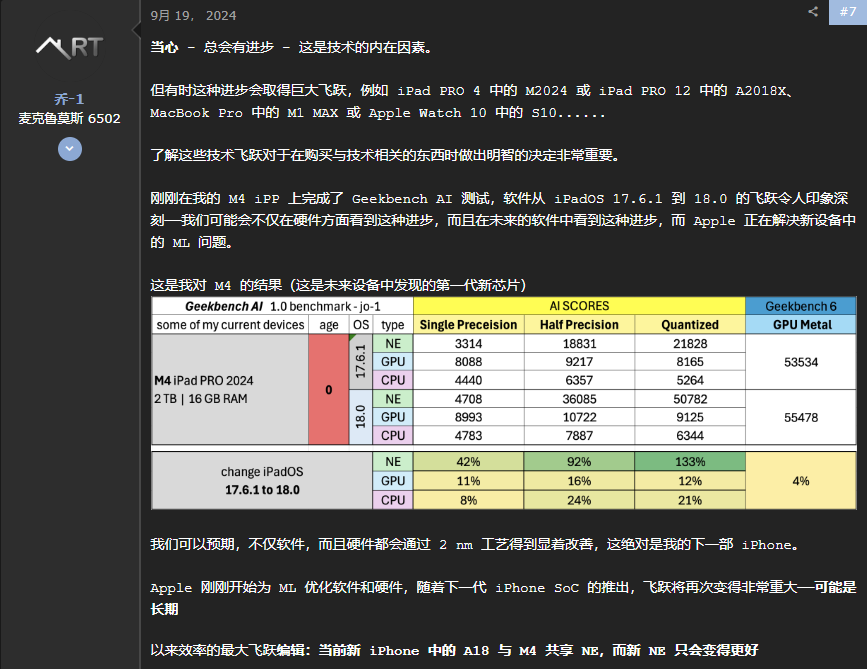The width and height of the screenshot is (867, 669).
Task: Click the 53534 GPU Metal score
Action: click(801, 361)
